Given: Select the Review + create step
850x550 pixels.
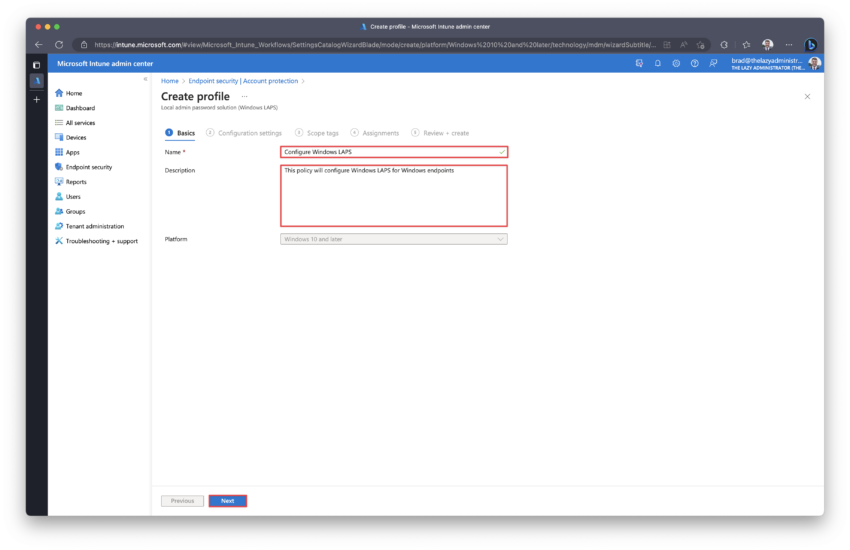Looking at the screenshot, I should [x=440, y=133].
